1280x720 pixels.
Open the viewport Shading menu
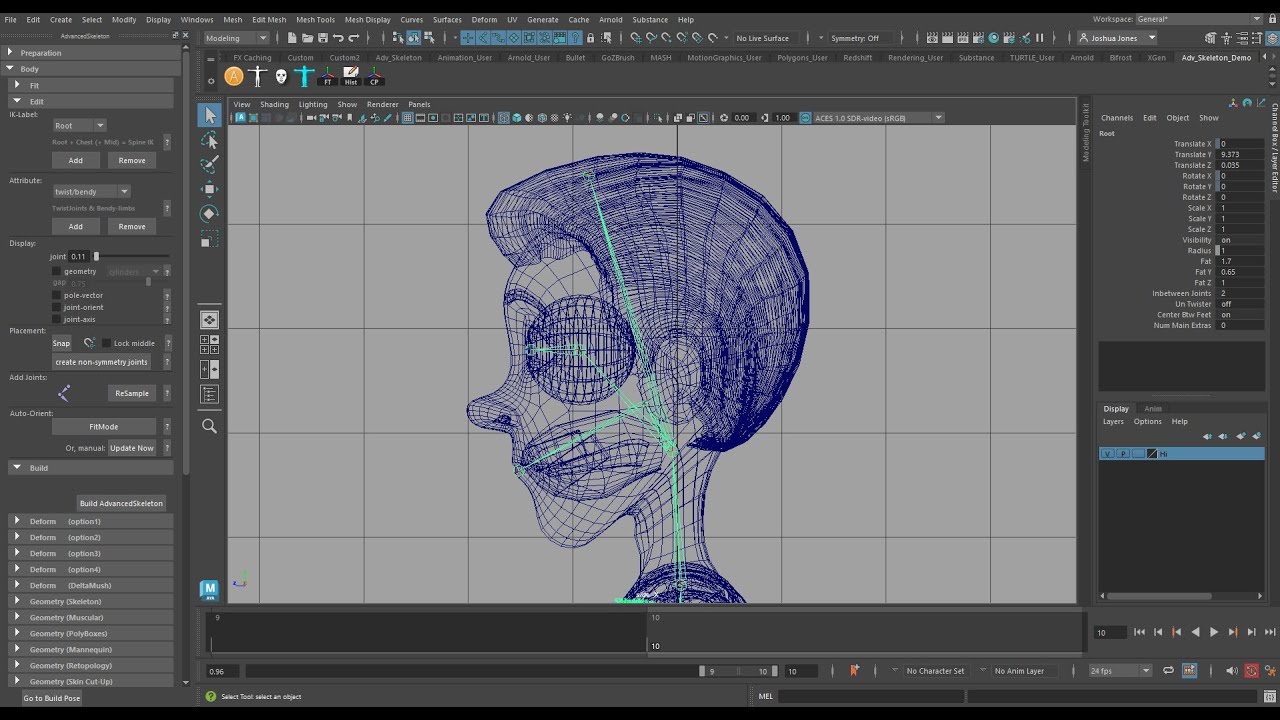(x=274, y=104)
